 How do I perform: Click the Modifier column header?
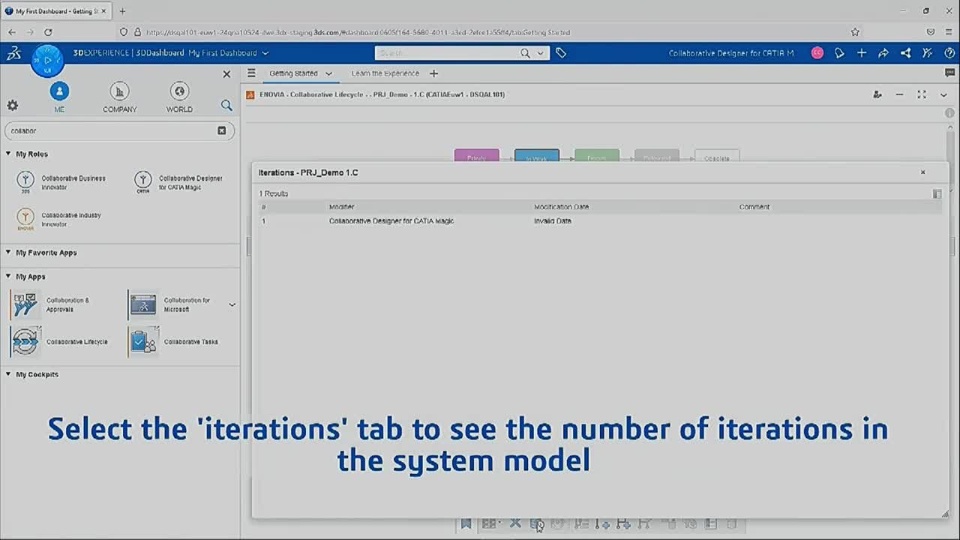coord(342,207)
